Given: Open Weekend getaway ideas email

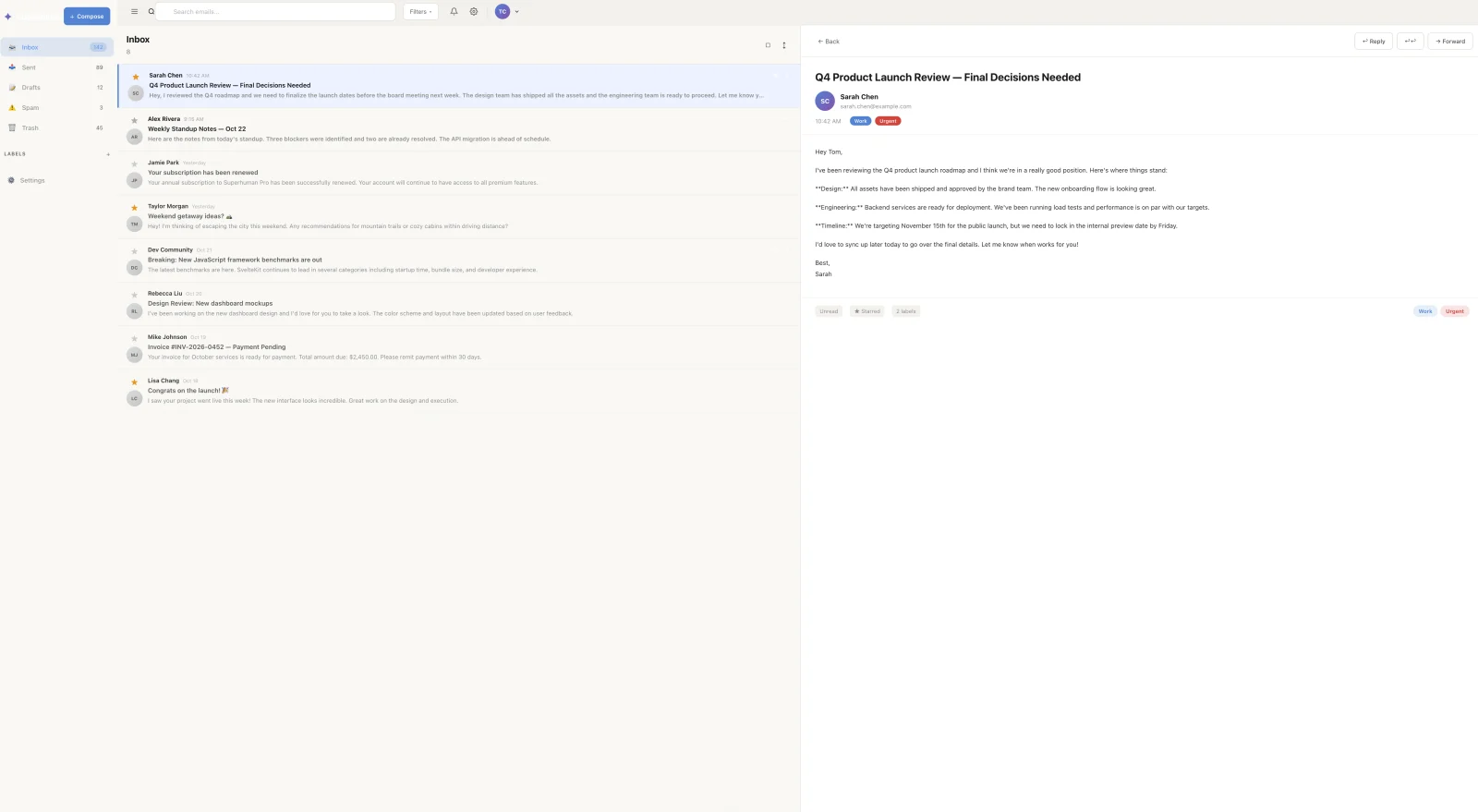Looking at the screenshot, I should click(x=459, y=216).
